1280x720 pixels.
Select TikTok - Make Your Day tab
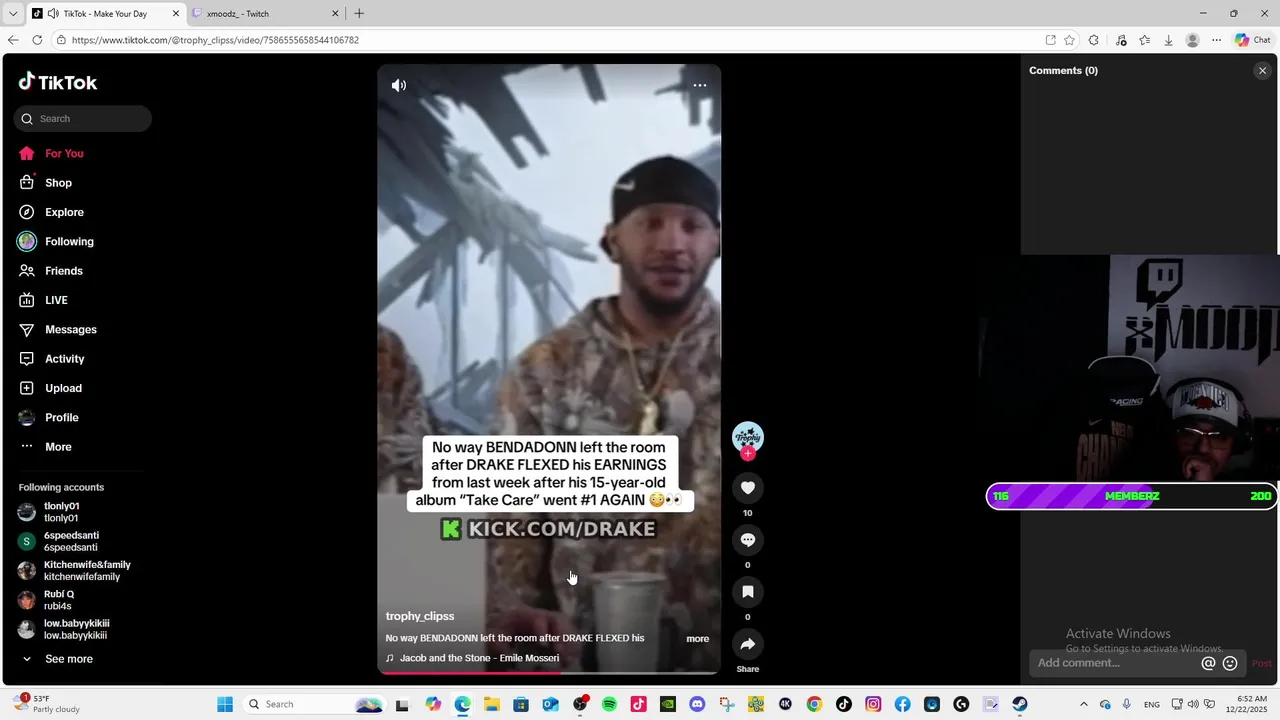click(x=105, y=14)
